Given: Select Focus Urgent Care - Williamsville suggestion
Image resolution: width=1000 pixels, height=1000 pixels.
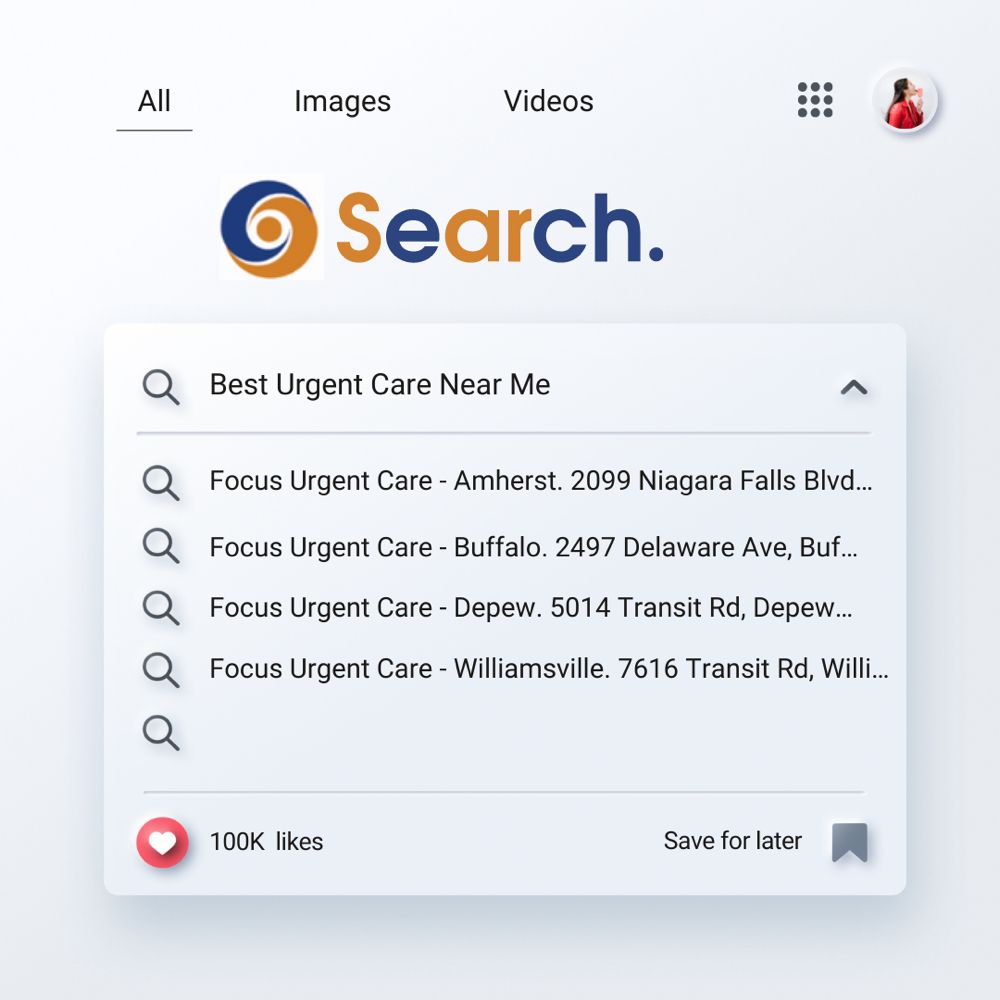Looking at the screenshot, I should (549, 669).
